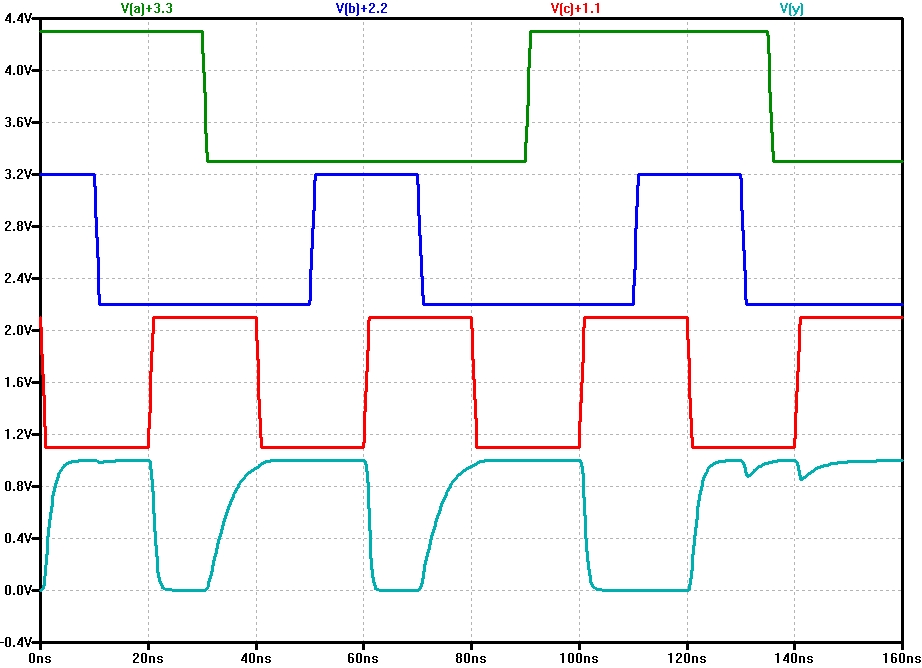Click the 0.0V vertical axis tick label
The height and width of the screenshot is (668, 922).
click(x=17, y=590)
